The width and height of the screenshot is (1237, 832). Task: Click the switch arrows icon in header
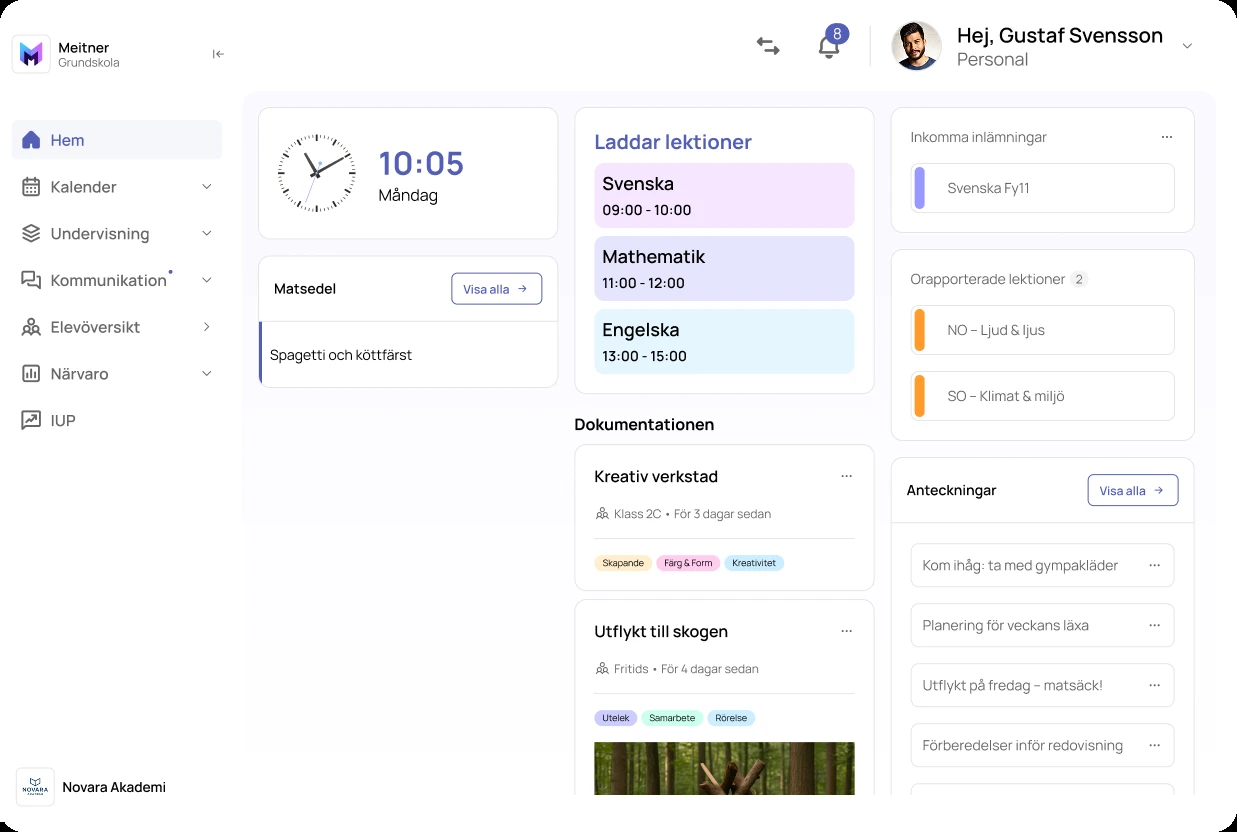768,46
